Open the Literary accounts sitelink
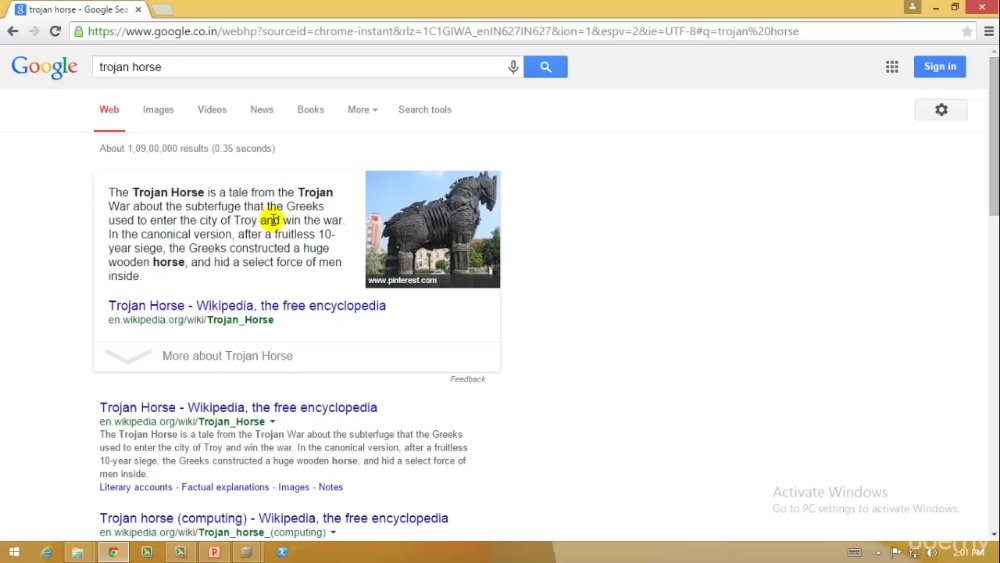Screen dimensions: 1000x563 [x=136, y=487]
